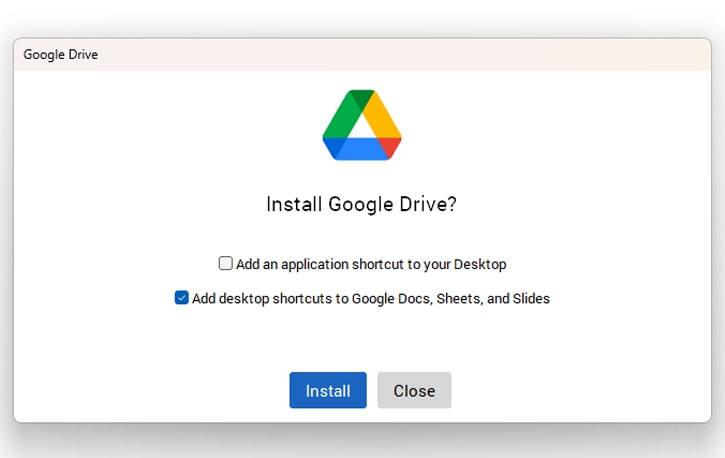725x458 pixels.
Task: Click 'Add desktop shortcuts to Google Docs' label
Action: click(x=371, y=299)
